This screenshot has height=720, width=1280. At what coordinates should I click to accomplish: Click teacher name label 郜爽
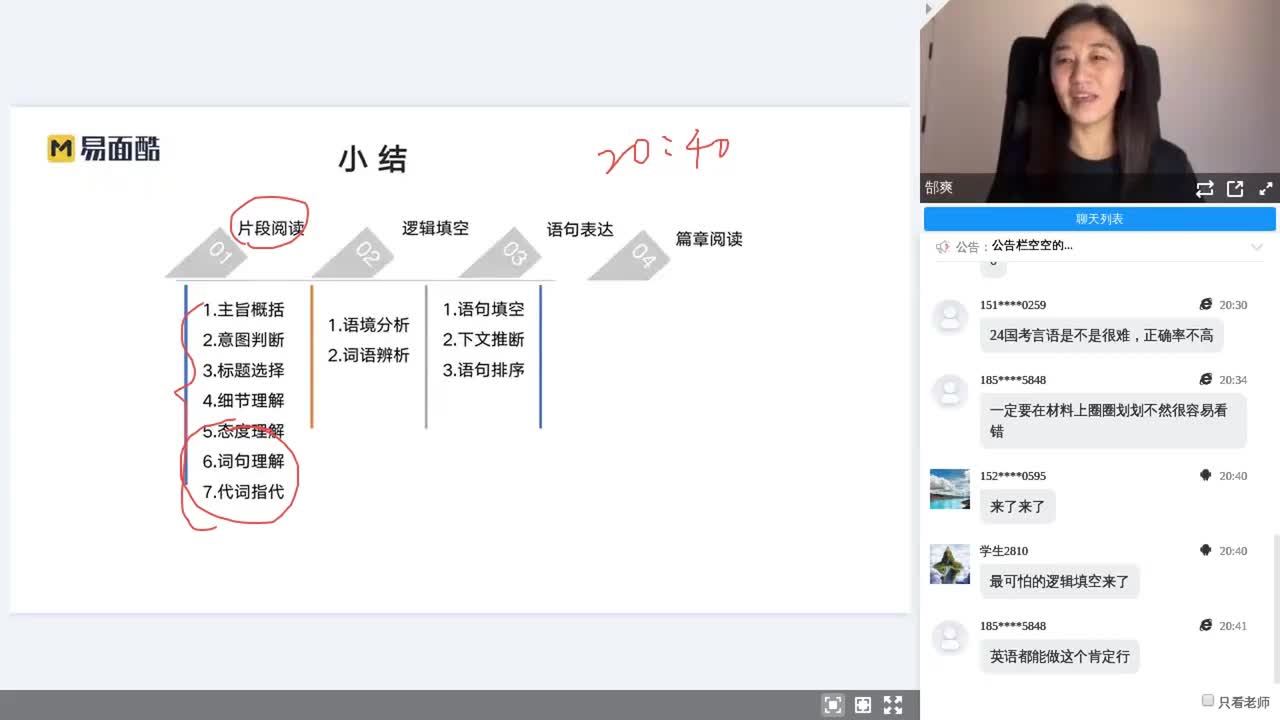[939, 188]
